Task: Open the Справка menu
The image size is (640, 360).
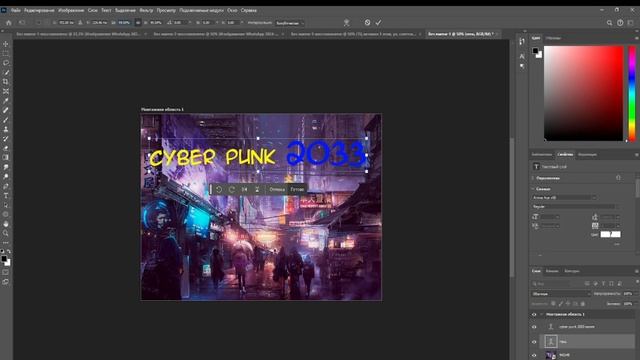Action: 249,10
